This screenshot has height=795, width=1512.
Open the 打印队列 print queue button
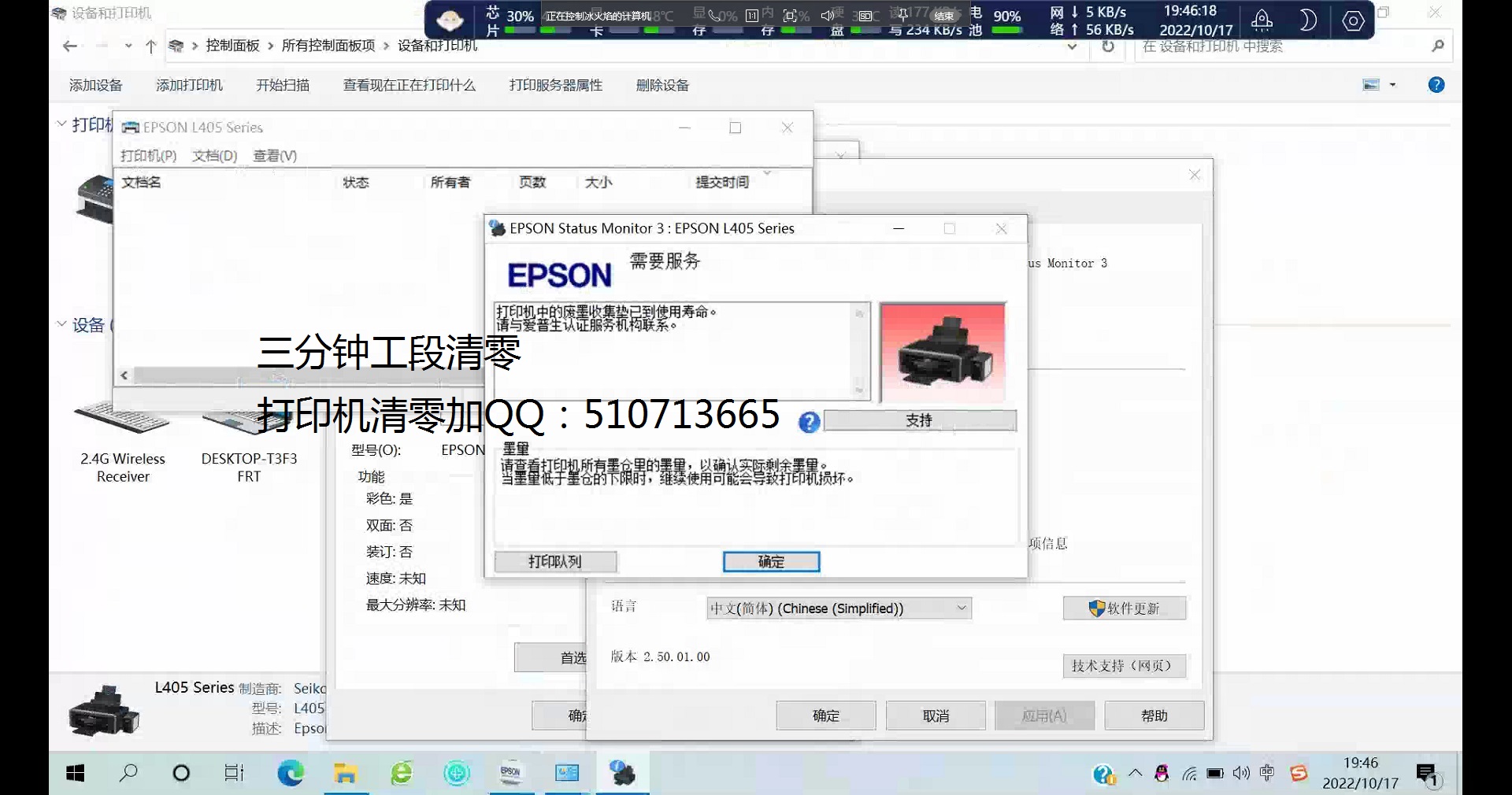pyautogui.click(x=555, y=562)
